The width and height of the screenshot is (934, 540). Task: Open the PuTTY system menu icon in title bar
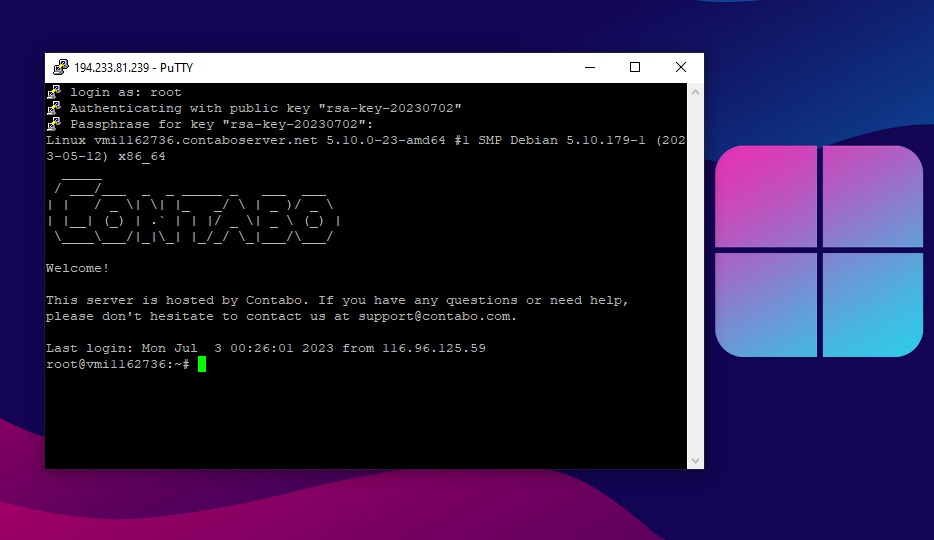(60, 68)
